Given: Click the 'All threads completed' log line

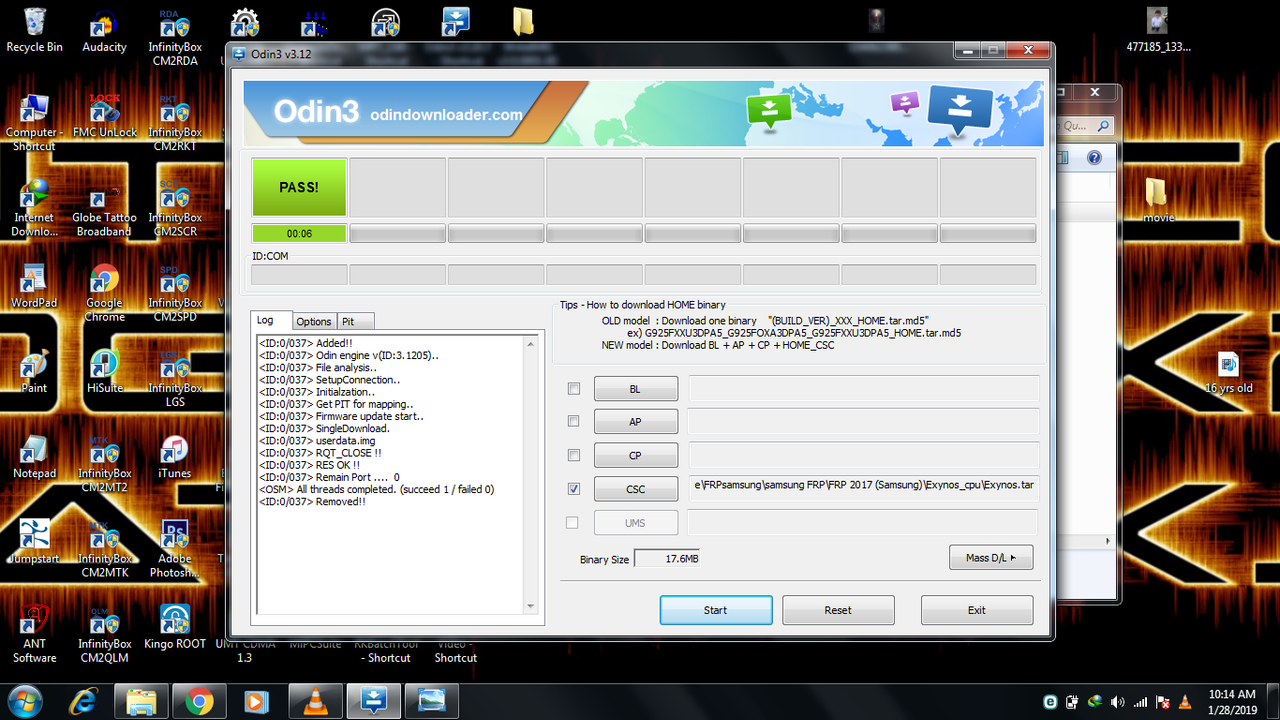Looking at the screenshot, I should [x=376, y=489].
